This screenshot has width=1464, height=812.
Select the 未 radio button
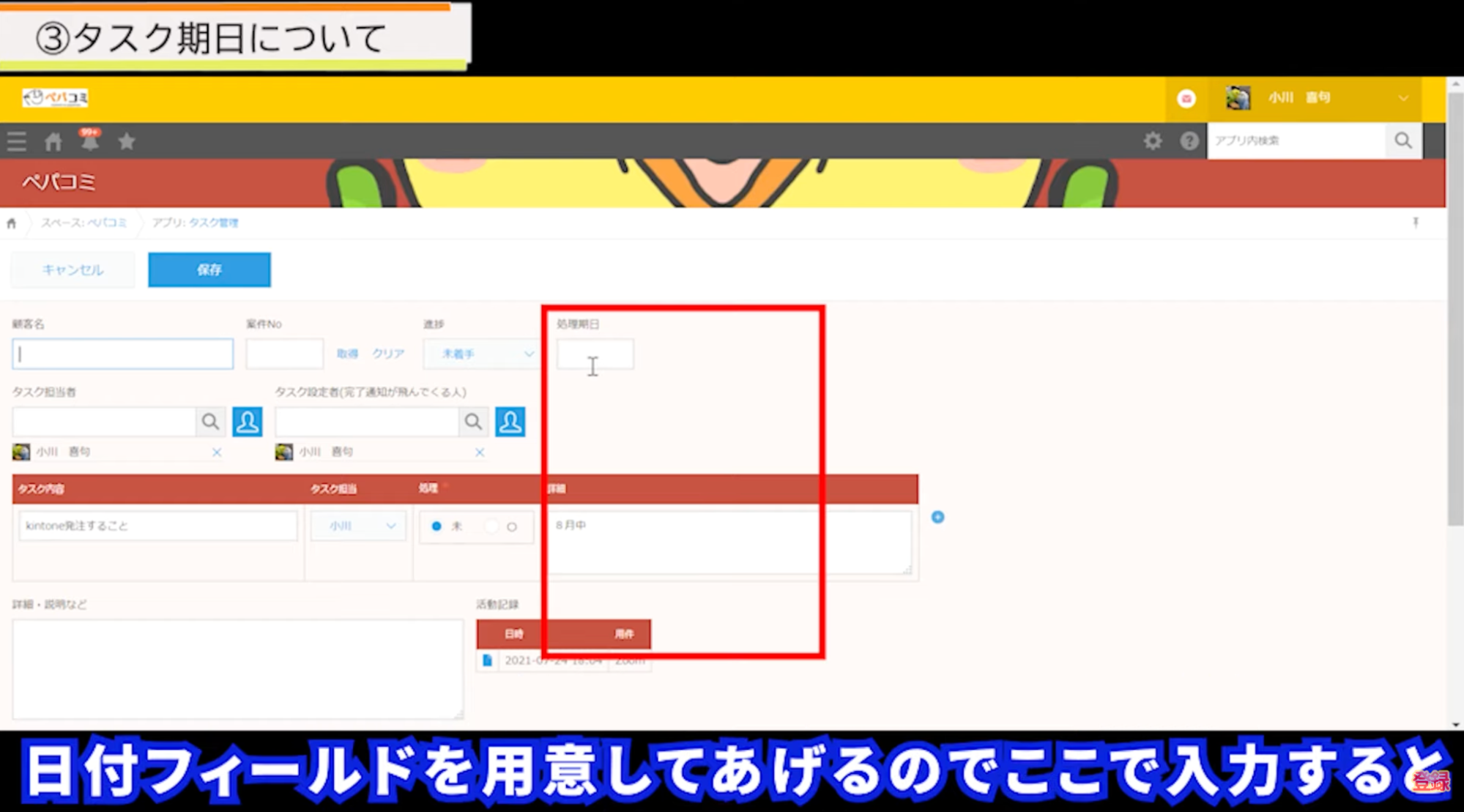[x=436, y=526]
